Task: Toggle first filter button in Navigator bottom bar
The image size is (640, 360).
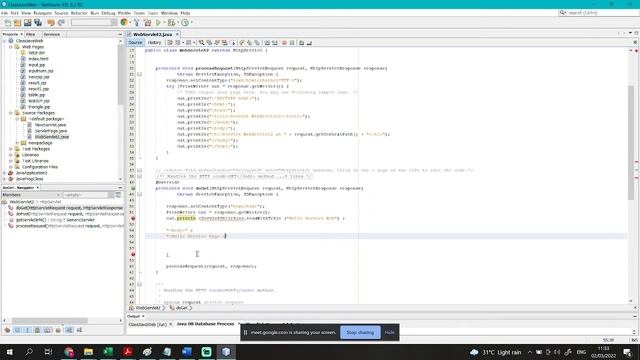Action: click(7, 330)
